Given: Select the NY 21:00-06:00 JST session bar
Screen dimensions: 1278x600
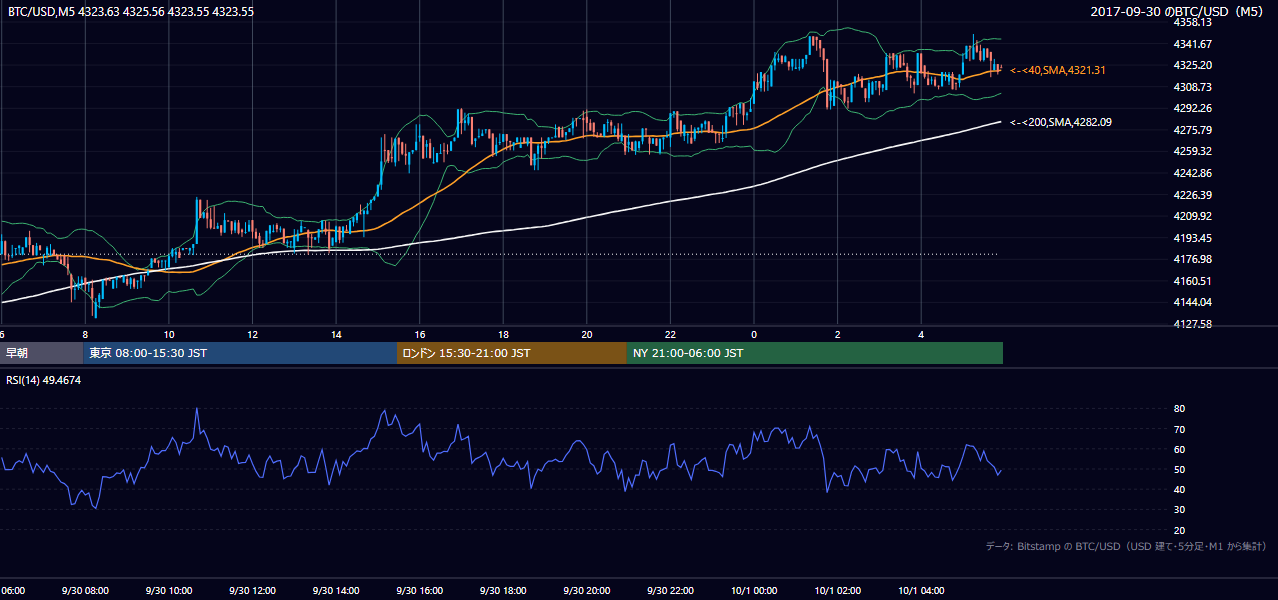Looking at the screenshot, I should tap(815, 353).
